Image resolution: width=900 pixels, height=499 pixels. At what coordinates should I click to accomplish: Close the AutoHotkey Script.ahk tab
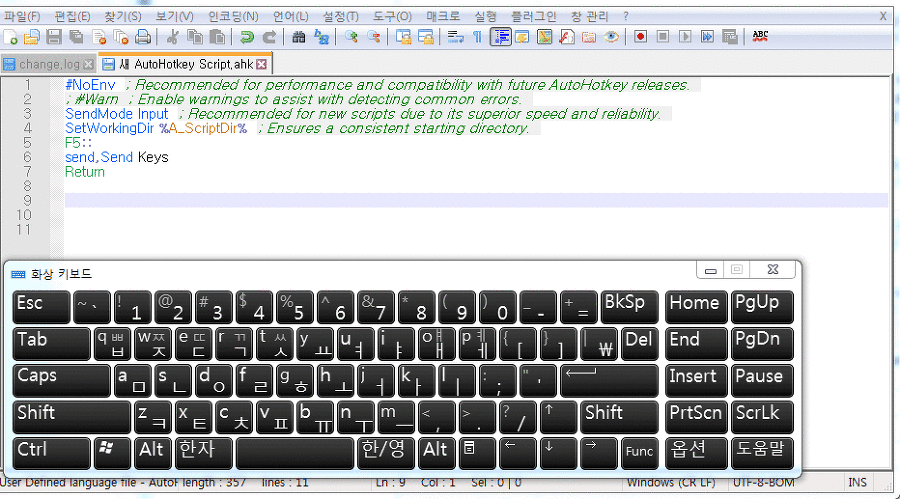pos(262,64)
